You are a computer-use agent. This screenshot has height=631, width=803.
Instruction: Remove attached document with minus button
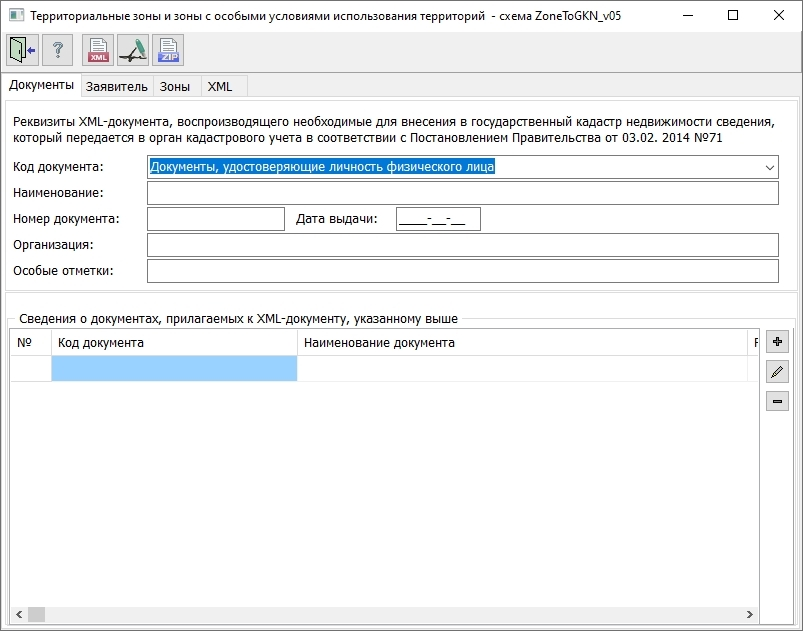[x=777, y=401]
